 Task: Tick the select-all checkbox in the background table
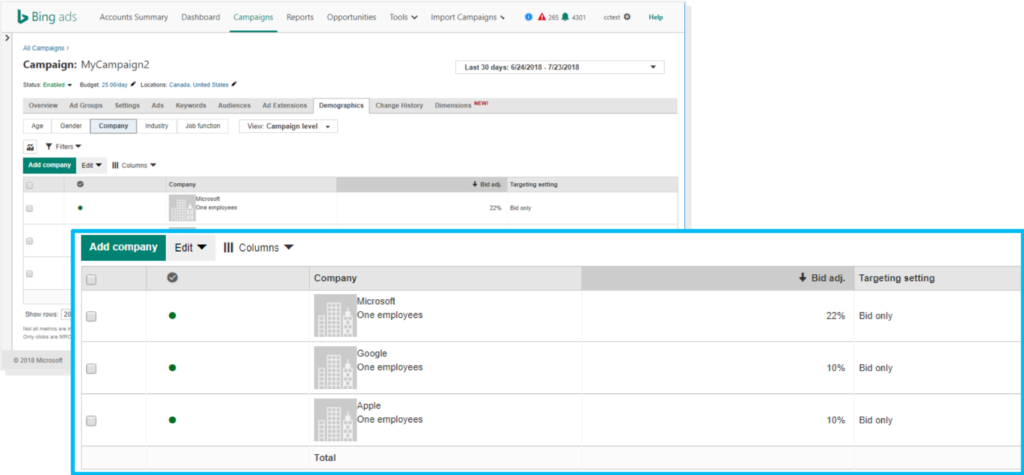(x=29, y=186)
